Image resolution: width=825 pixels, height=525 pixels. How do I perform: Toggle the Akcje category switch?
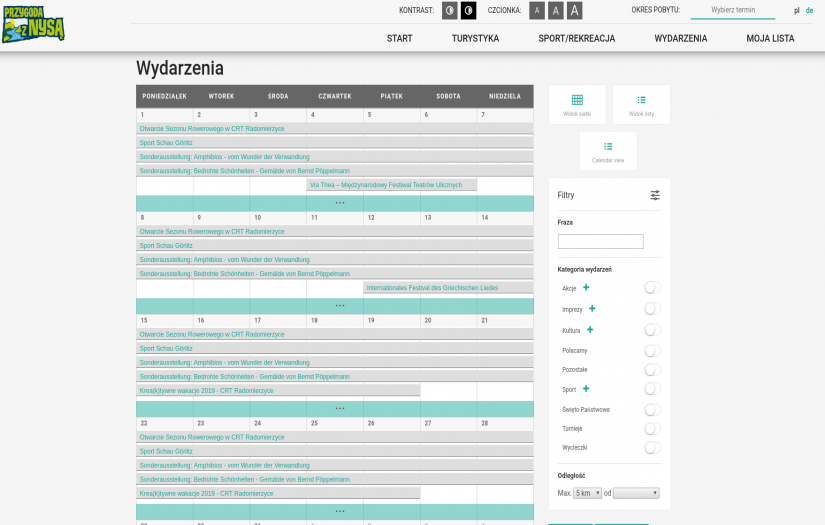pos(652,288)
